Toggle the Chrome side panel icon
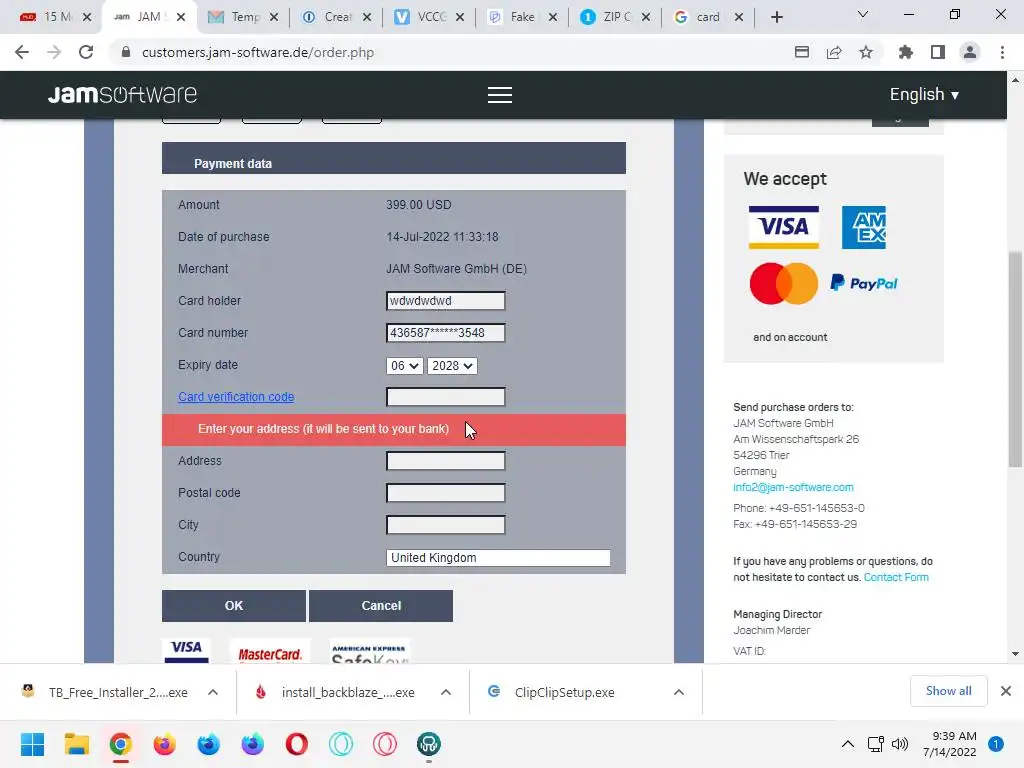Screen dimensions: 1024x768 (x=937, y=52)
